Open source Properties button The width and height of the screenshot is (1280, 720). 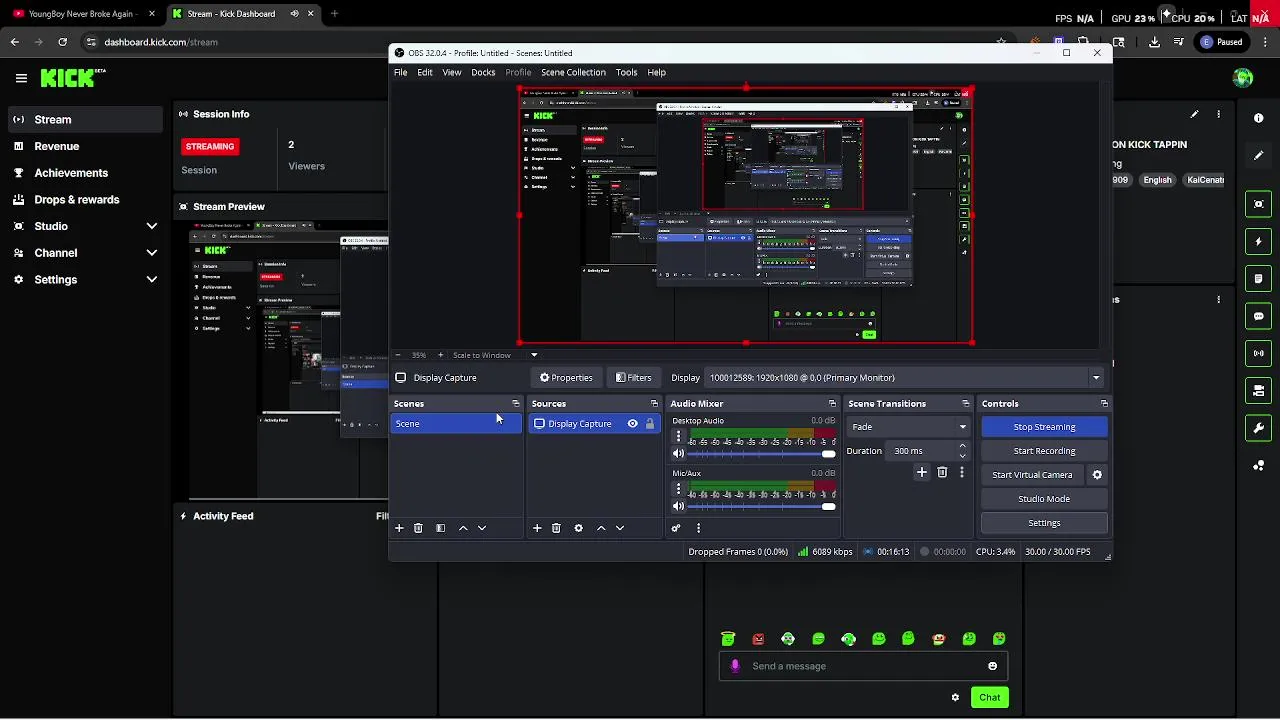566,378
